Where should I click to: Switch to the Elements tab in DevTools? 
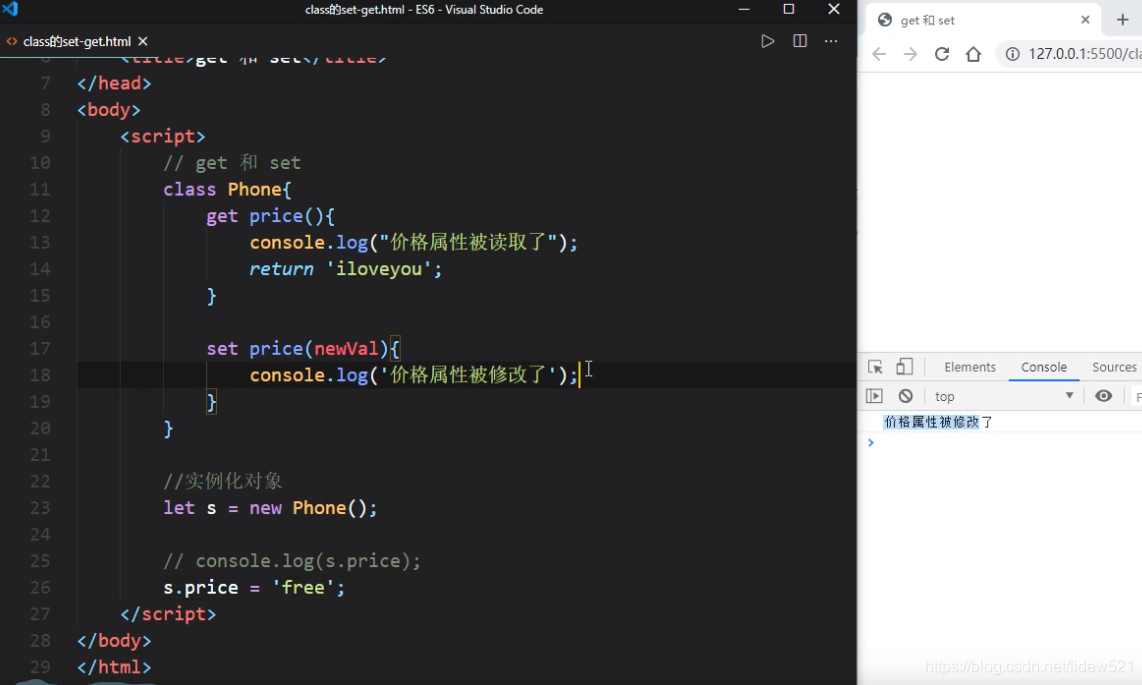[969, 368]
